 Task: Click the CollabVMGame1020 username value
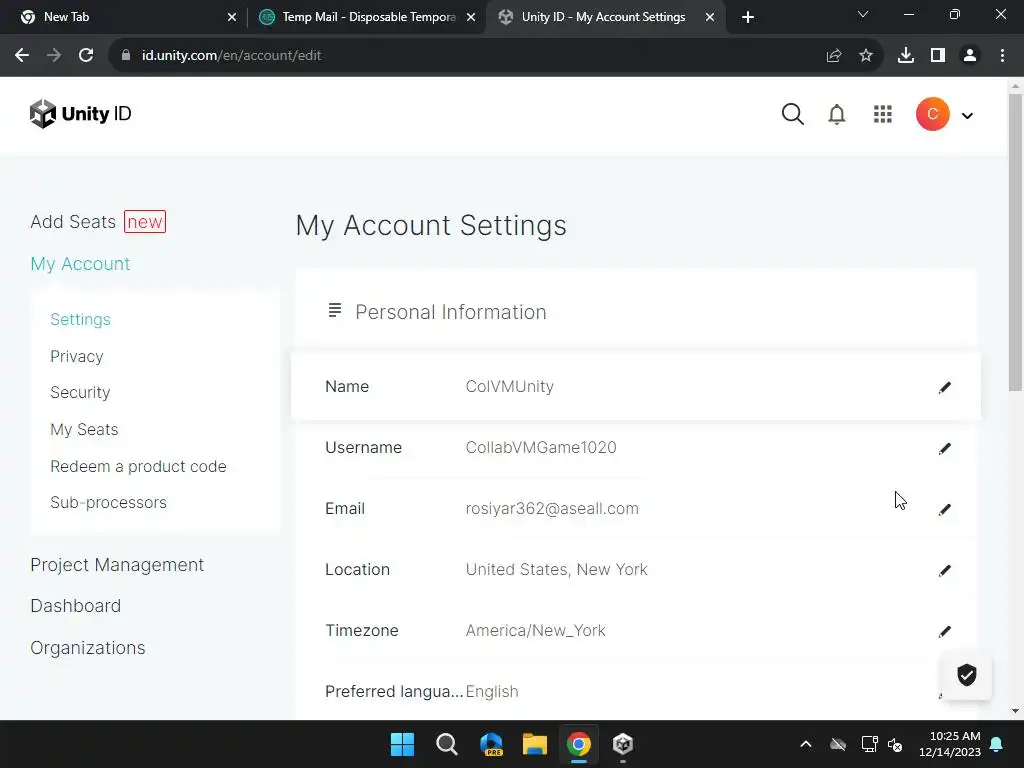coord(541,447)
